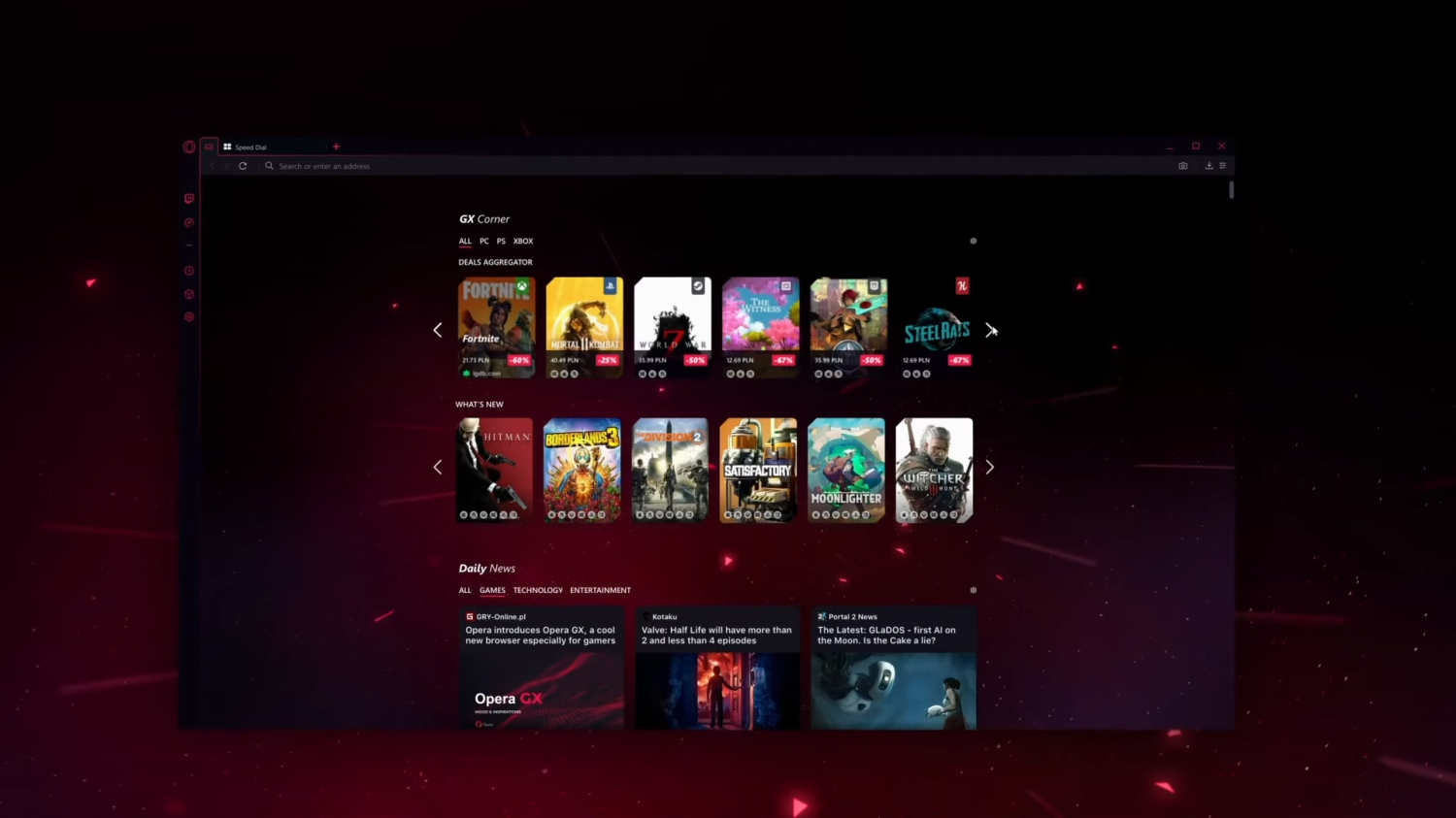Viewport: 1456px width, 818px height.
Task: Read Portal 2 News GLaDOS article
Action: point(893,668)
